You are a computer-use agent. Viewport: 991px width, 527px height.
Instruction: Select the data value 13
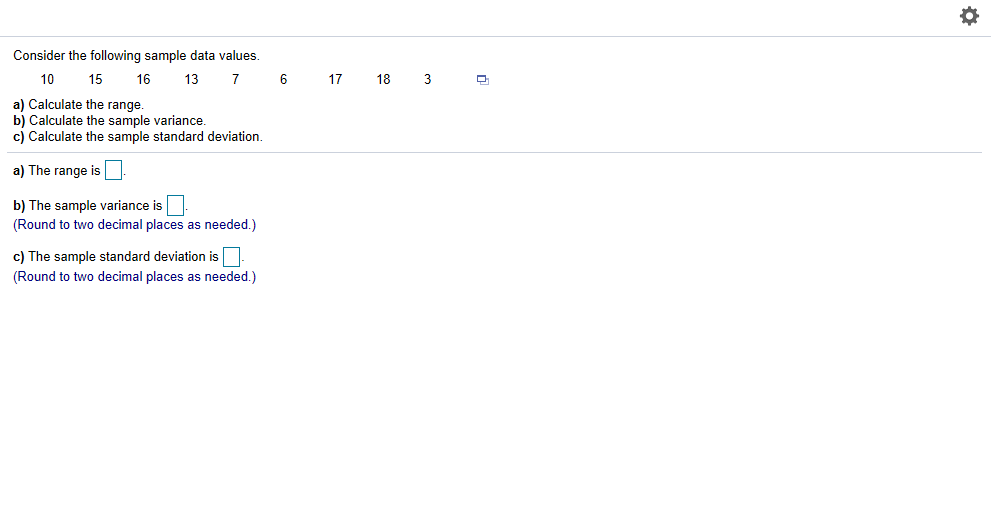tap(192, 79)
